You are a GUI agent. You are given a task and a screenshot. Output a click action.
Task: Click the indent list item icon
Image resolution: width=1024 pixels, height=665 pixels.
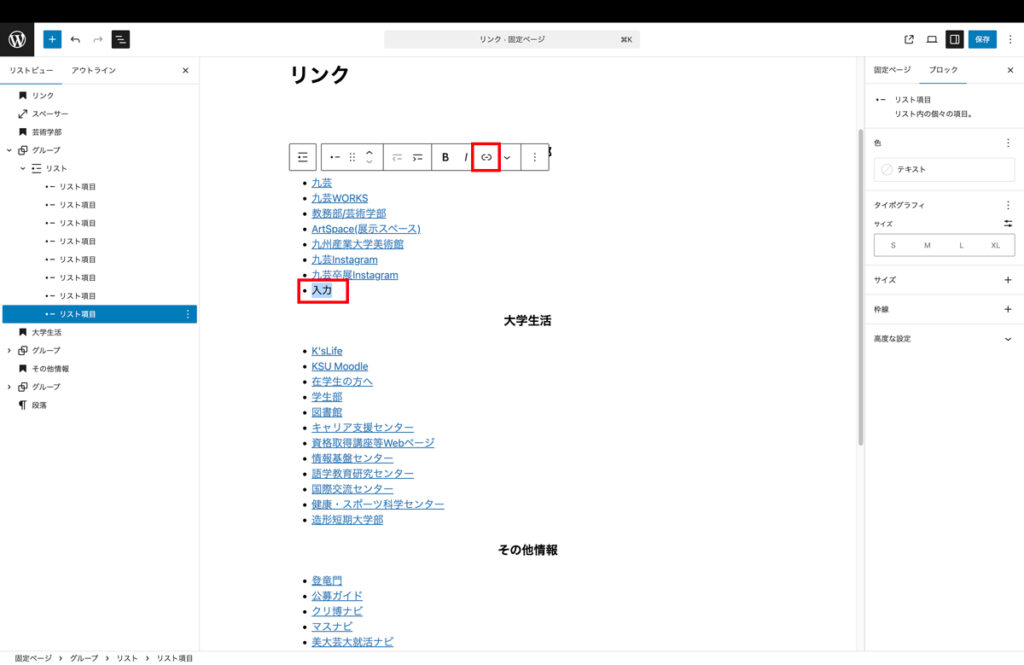418,157
